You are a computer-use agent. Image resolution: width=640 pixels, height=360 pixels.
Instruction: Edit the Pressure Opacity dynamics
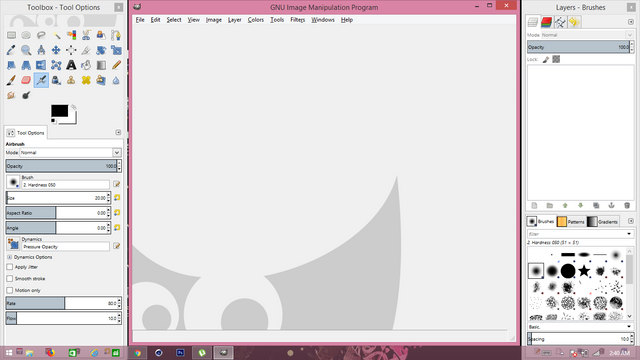pos(117,246)
